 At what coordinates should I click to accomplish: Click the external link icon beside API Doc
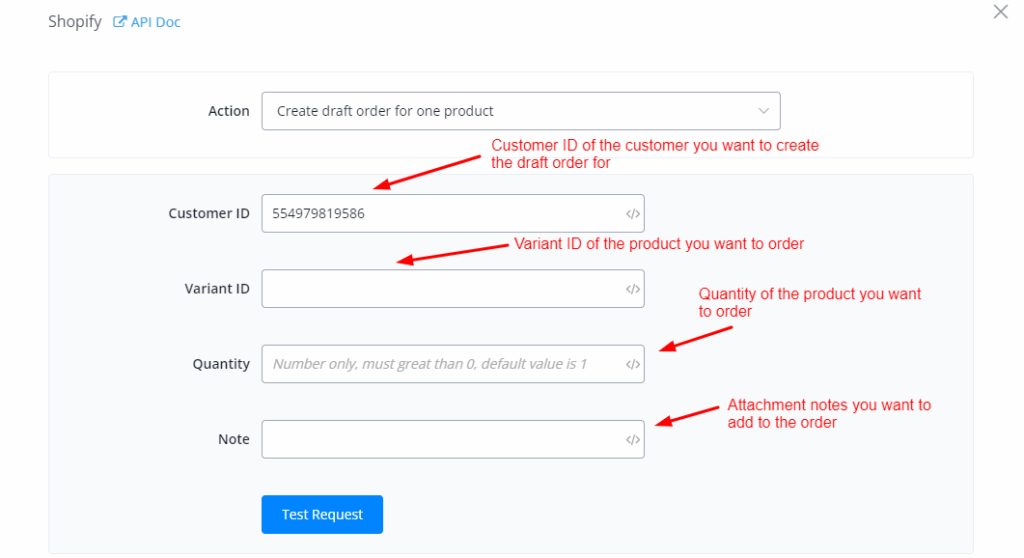coord(120,22)
